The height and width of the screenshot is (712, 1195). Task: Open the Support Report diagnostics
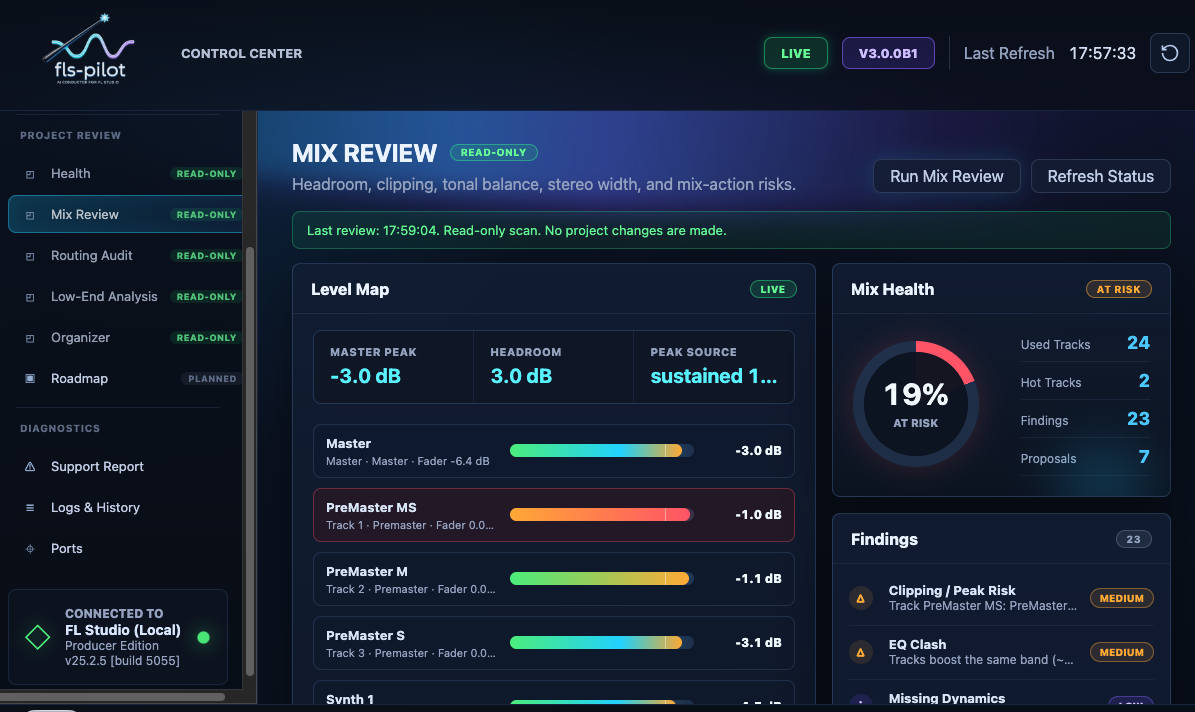(x=117, y=467)
